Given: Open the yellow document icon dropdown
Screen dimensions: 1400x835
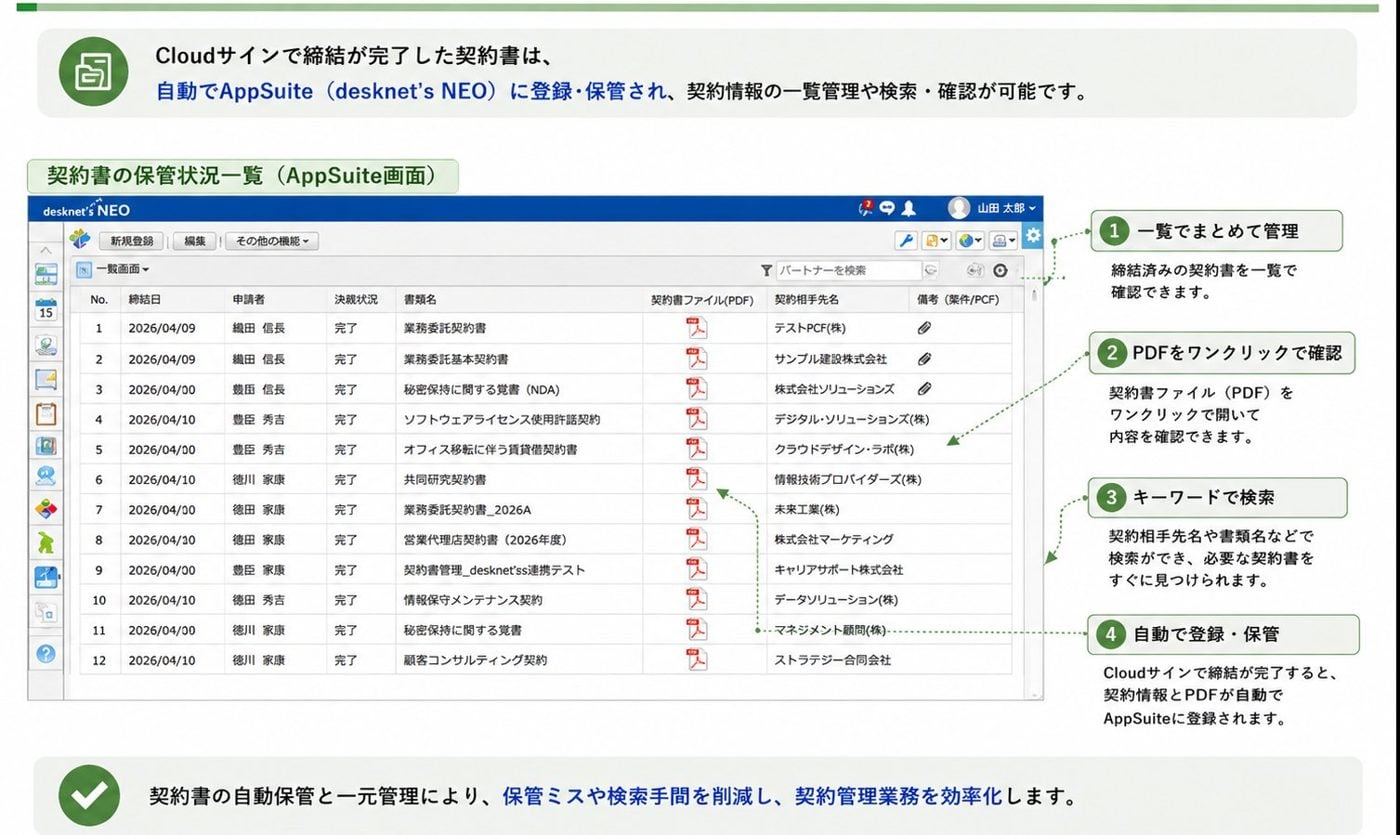Looking at the screenshot, I should click(937, 240).
